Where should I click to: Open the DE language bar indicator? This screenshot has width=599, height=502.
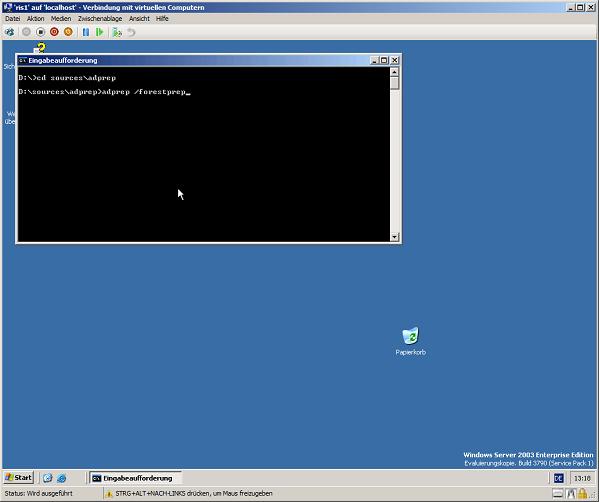559,478
